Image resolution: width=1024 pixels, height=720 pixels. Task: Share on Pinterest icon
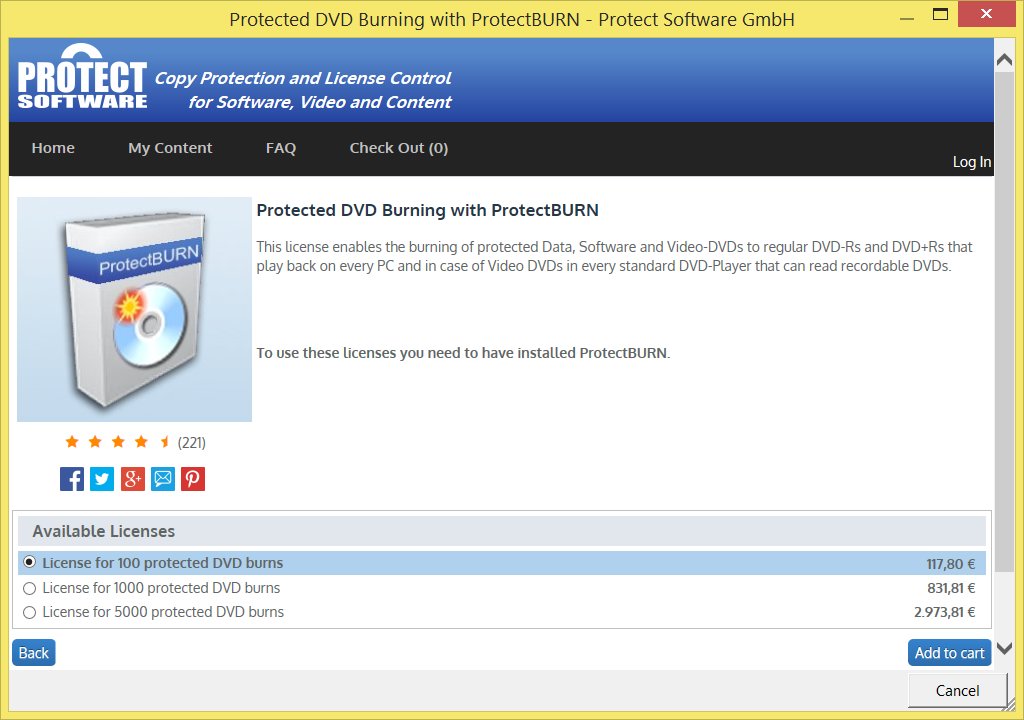(193, 479)
